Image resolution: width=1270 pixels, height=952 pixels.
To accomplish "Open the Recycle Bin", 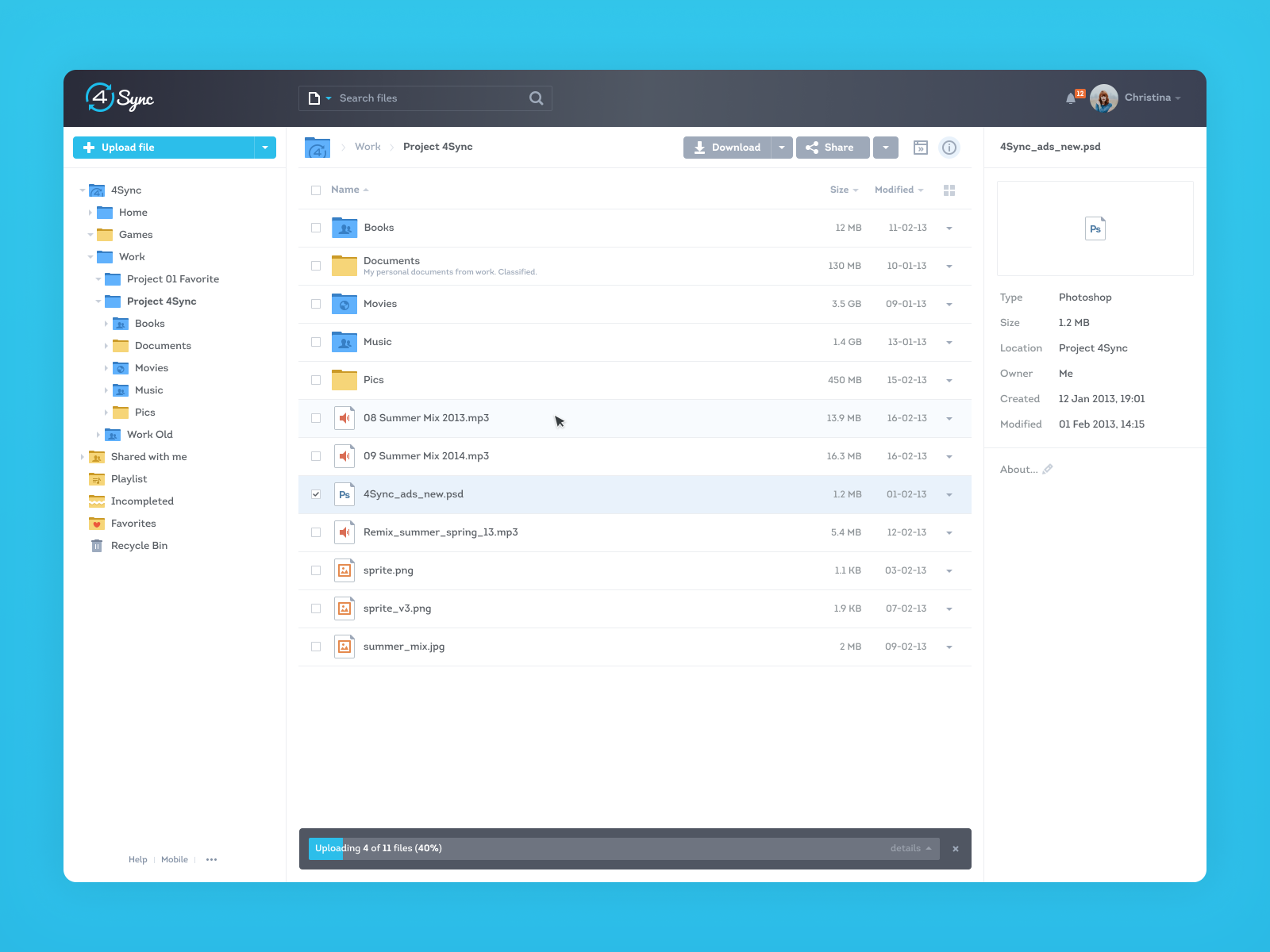I will click(139, 545).
